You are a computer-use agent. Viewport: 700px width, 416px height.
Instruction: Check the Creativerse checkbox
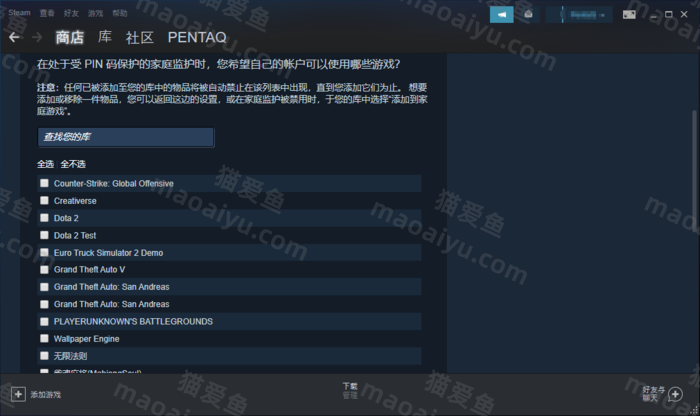coord(44,200)
